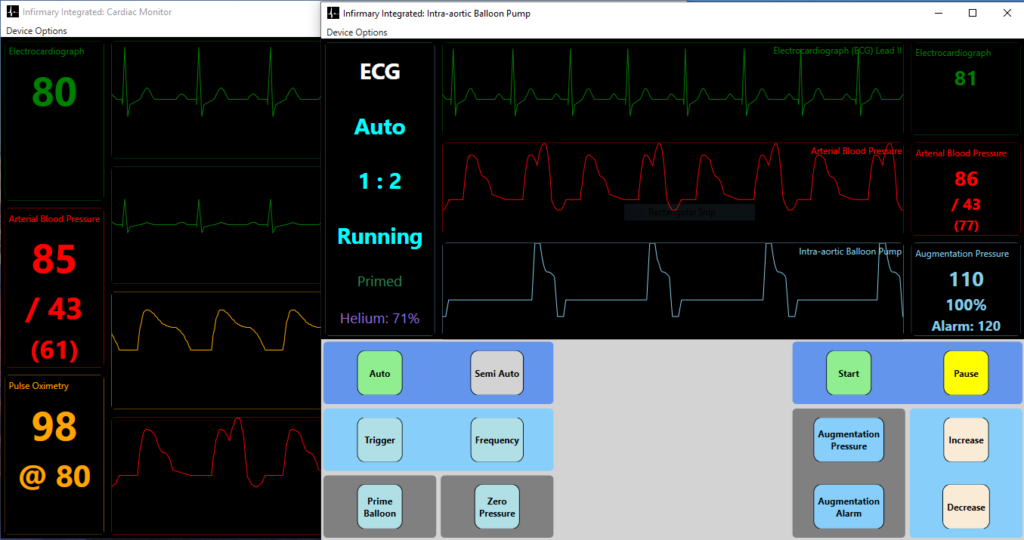Click the Alarm: 120 readout
Viewport: 1024px width, 540px height.
point(966,326)
